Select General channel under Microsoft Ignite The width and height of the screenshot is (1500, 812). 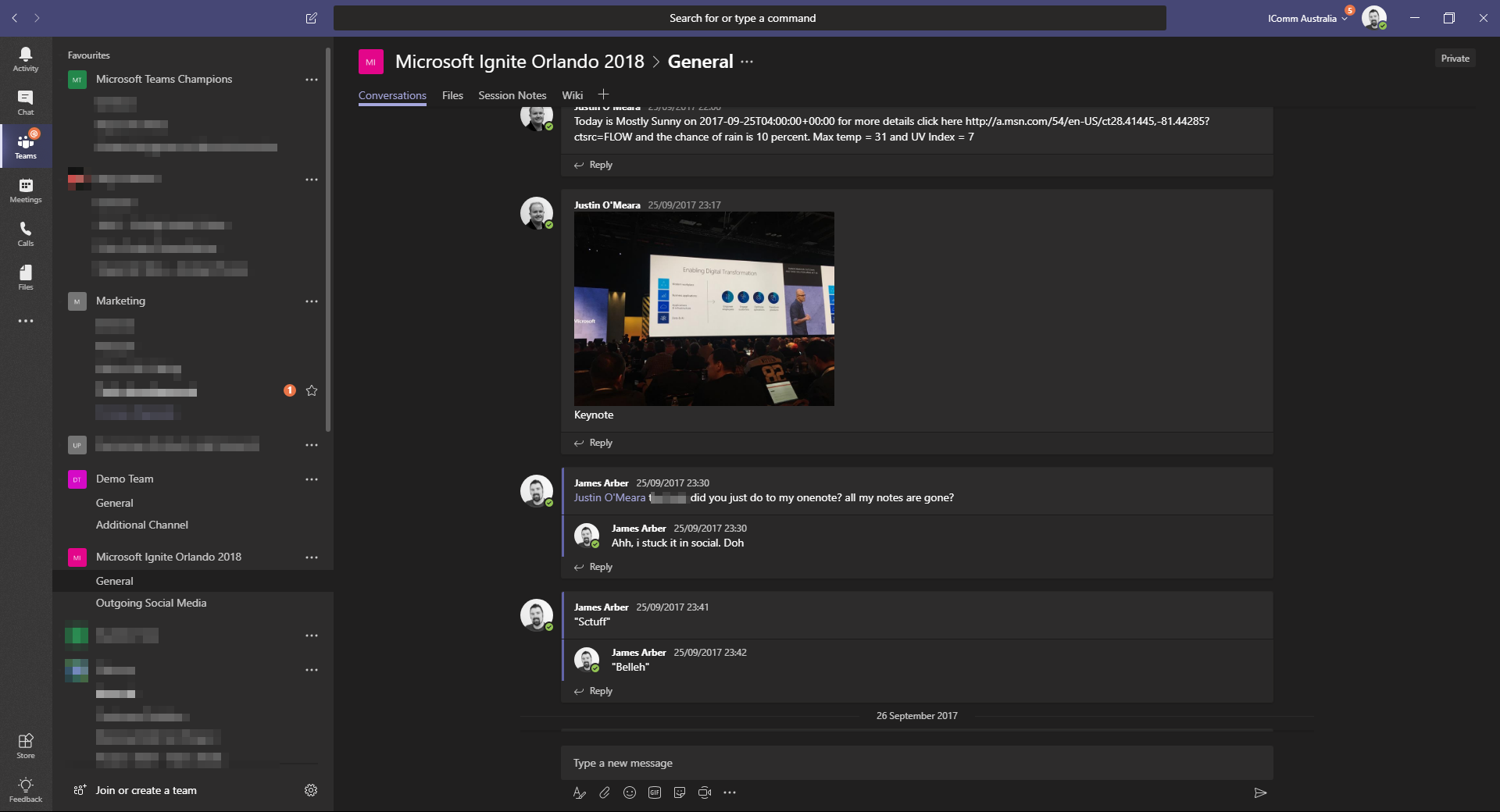coord(193,581)
